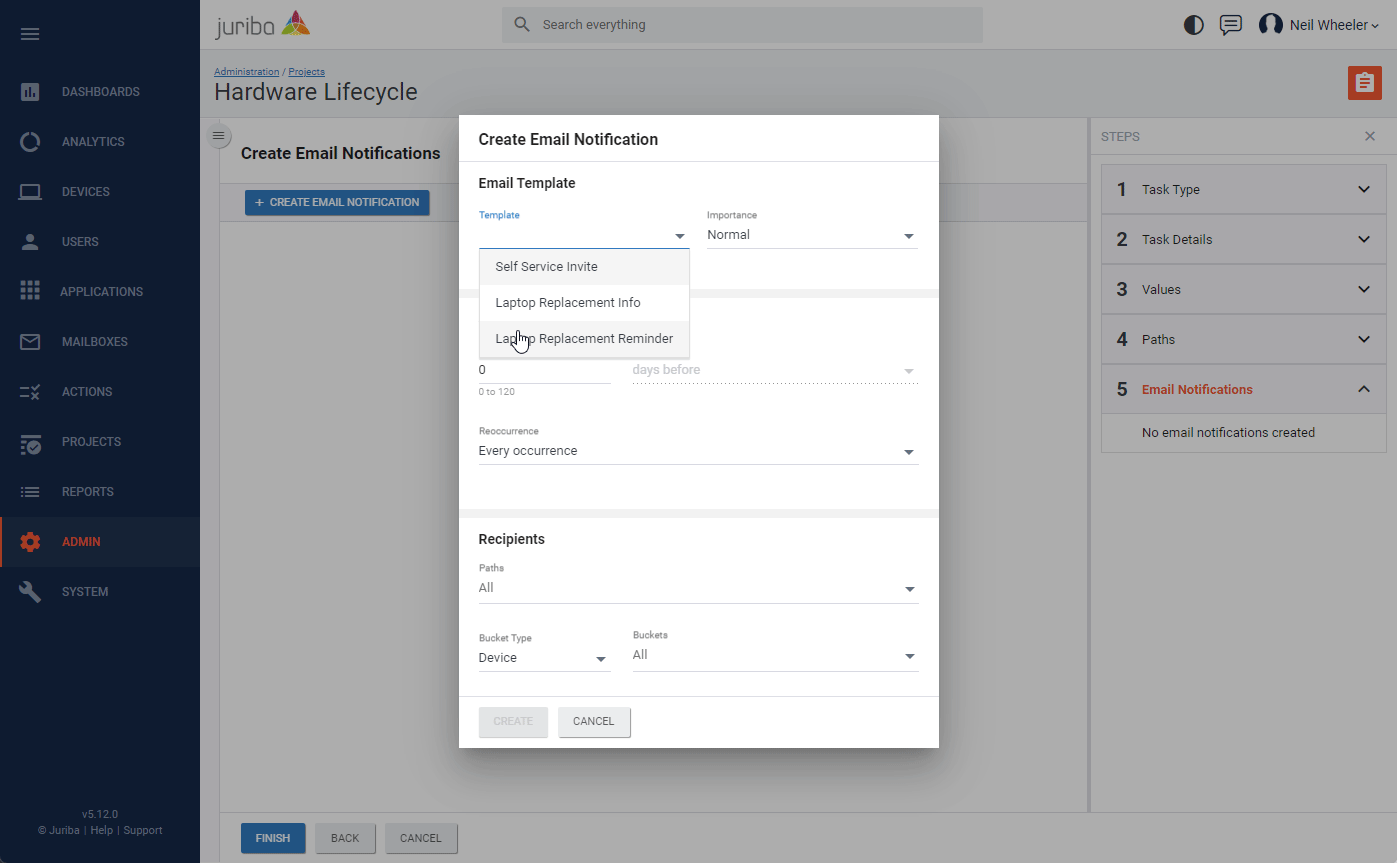Open the Template dropdown arrow
This screenshot has width=1397, height=863.
(680, 236)
